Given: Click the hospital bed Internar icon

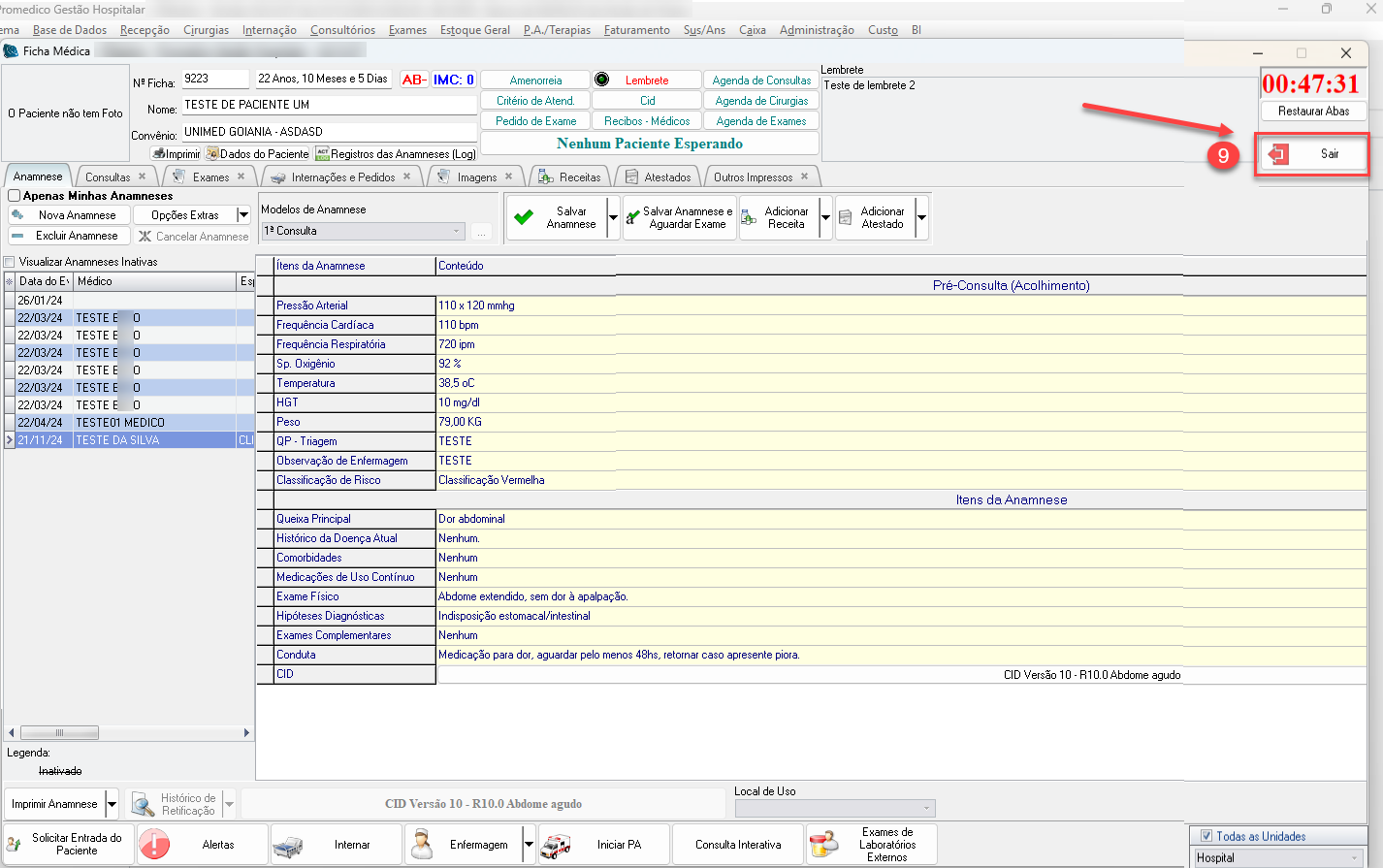Looking at the screenshot, I should [x=288, y=845].
